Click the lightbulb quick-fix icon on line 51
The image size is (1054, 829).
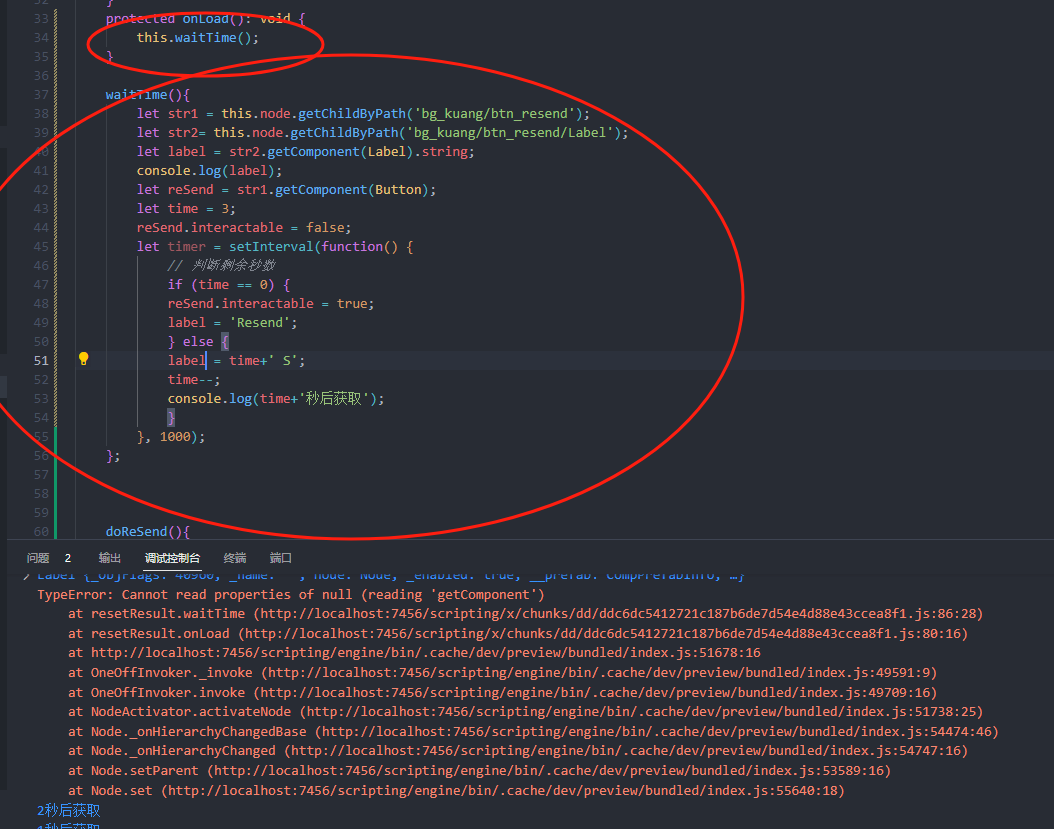pos(83,359)
